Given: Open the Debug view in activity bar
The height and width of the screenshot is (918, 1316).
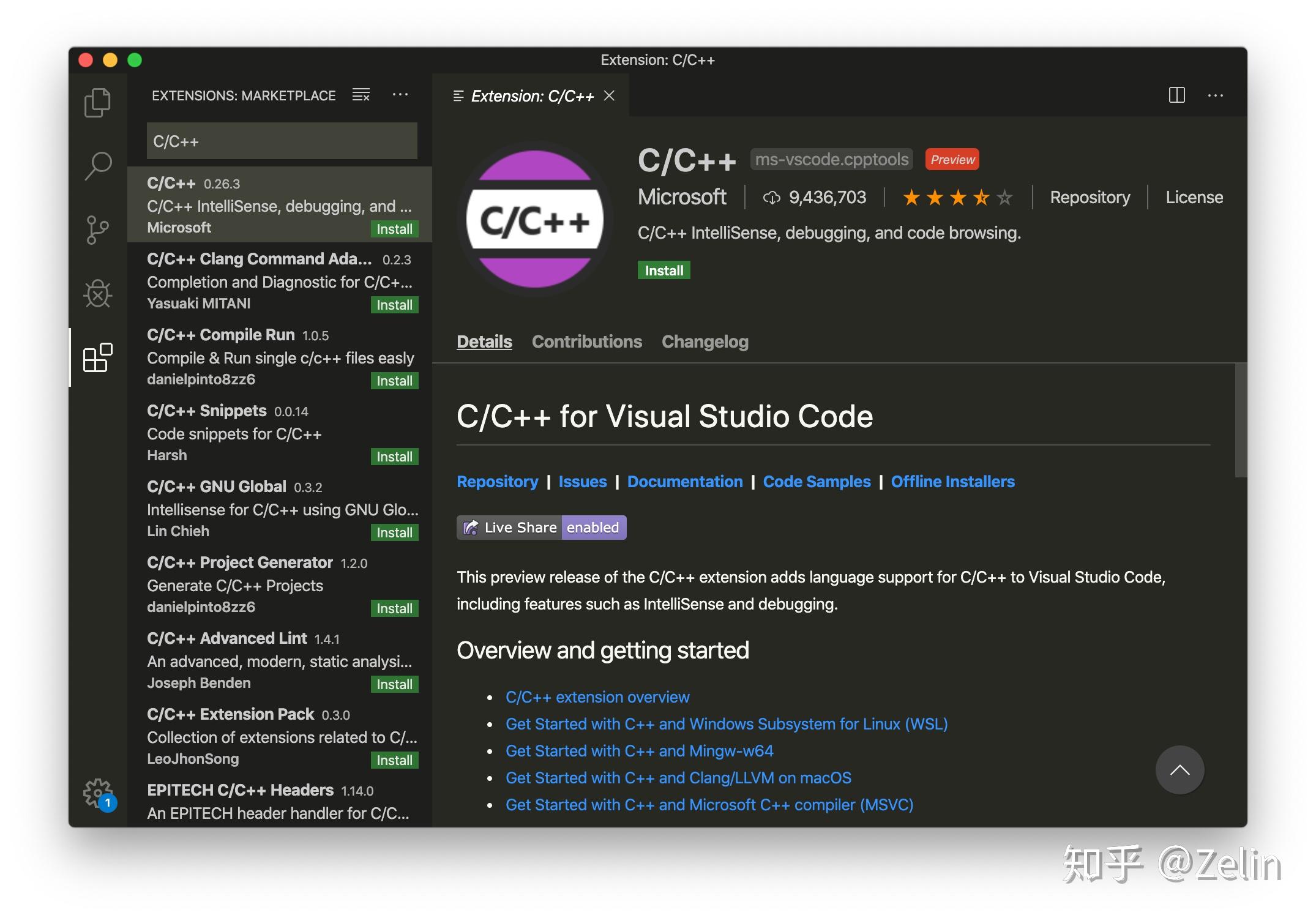Looking at the screenshot, I should tap(97, 294).
